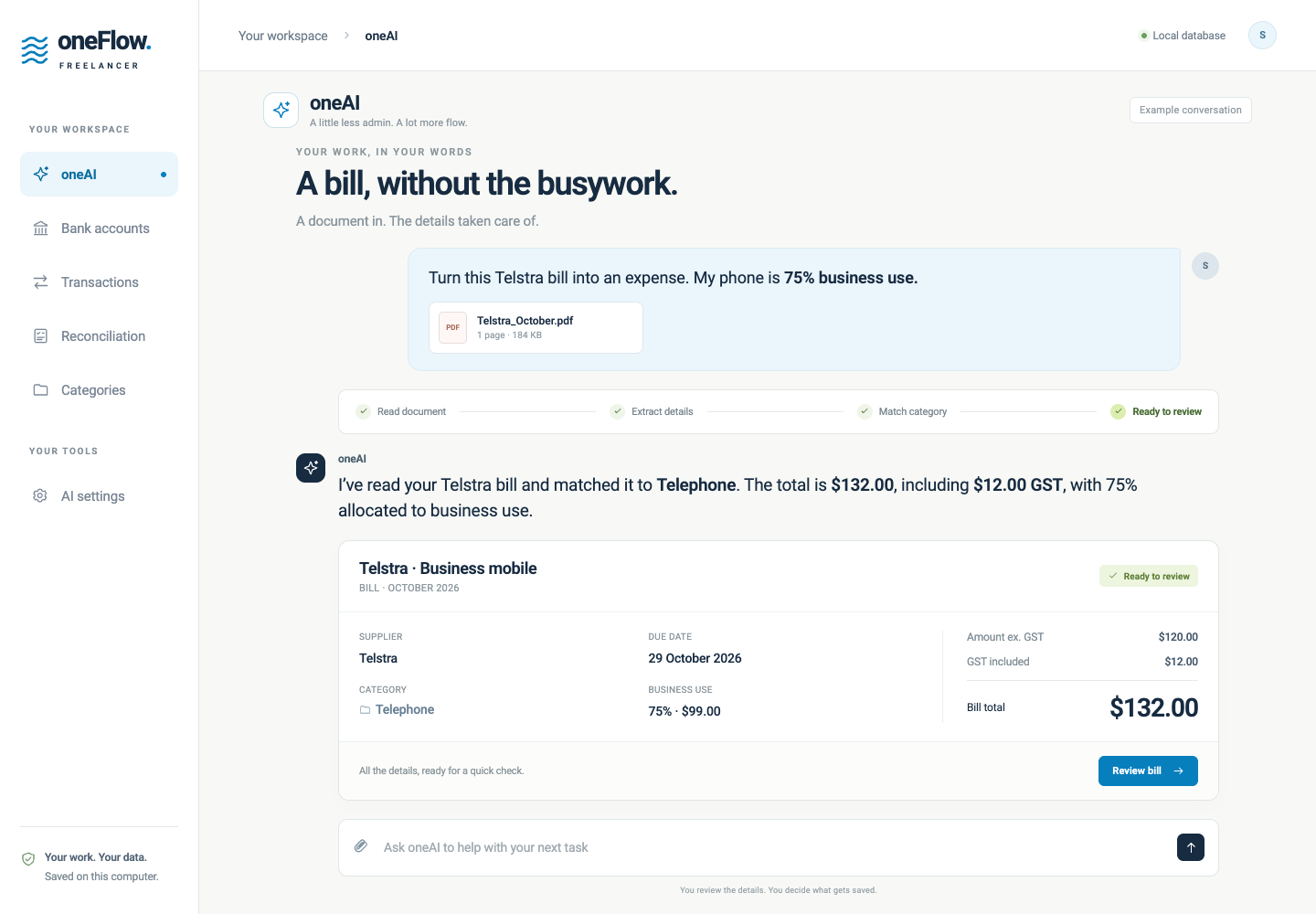
Task: Click the shield icon beside Your work. Your data.
Action: (28, 859)
